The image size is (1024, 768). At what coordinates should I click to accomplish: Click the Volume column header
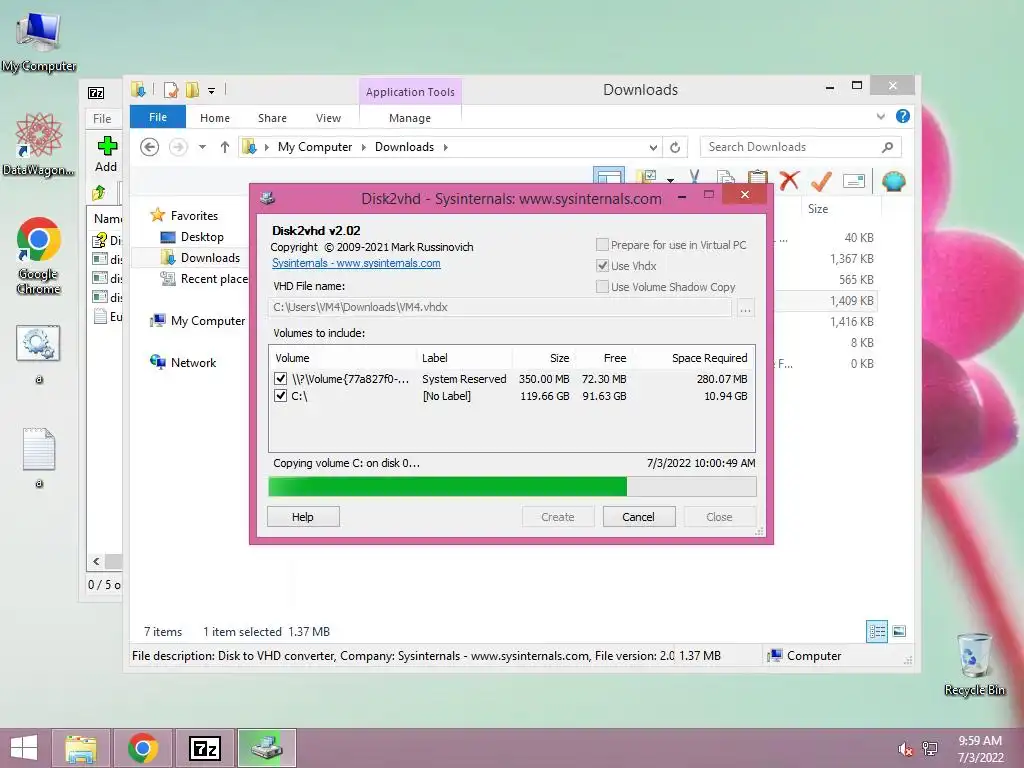pyautogui.click(x=343, y=358)
